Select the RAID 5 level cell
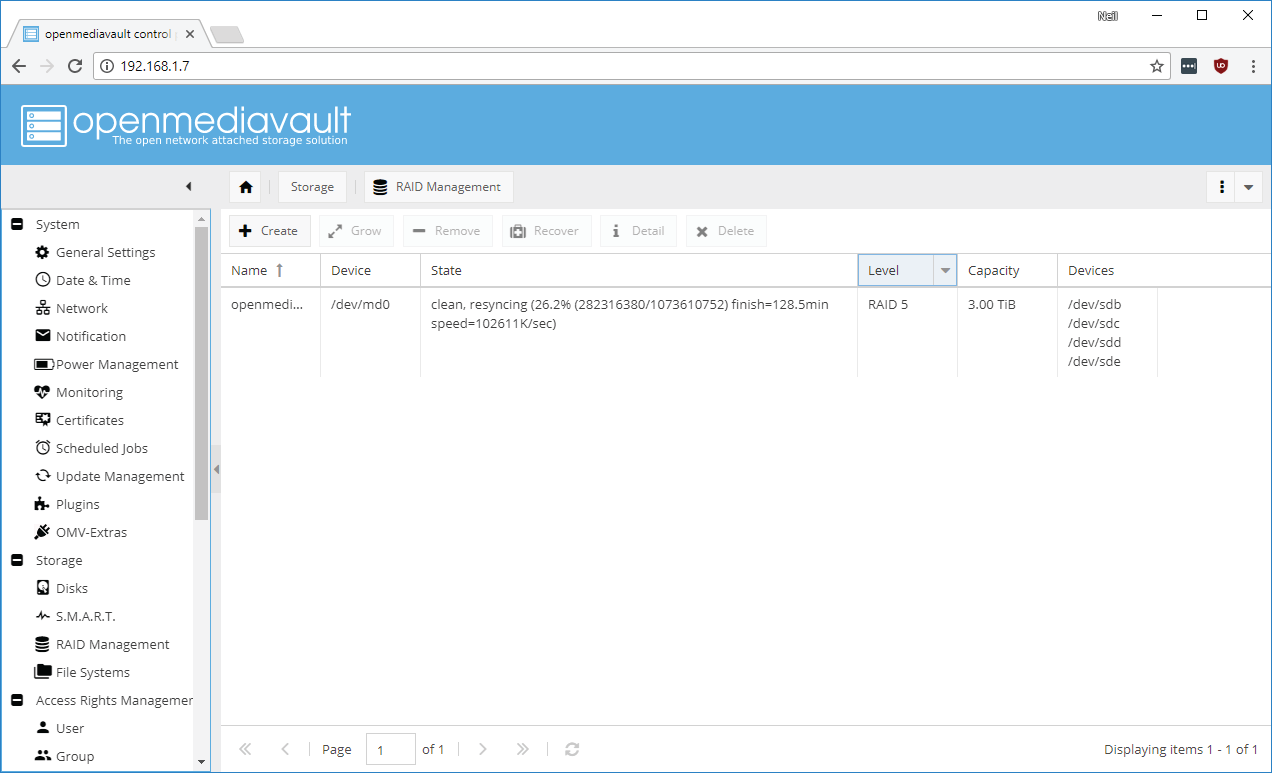 [x=907, y=332]
